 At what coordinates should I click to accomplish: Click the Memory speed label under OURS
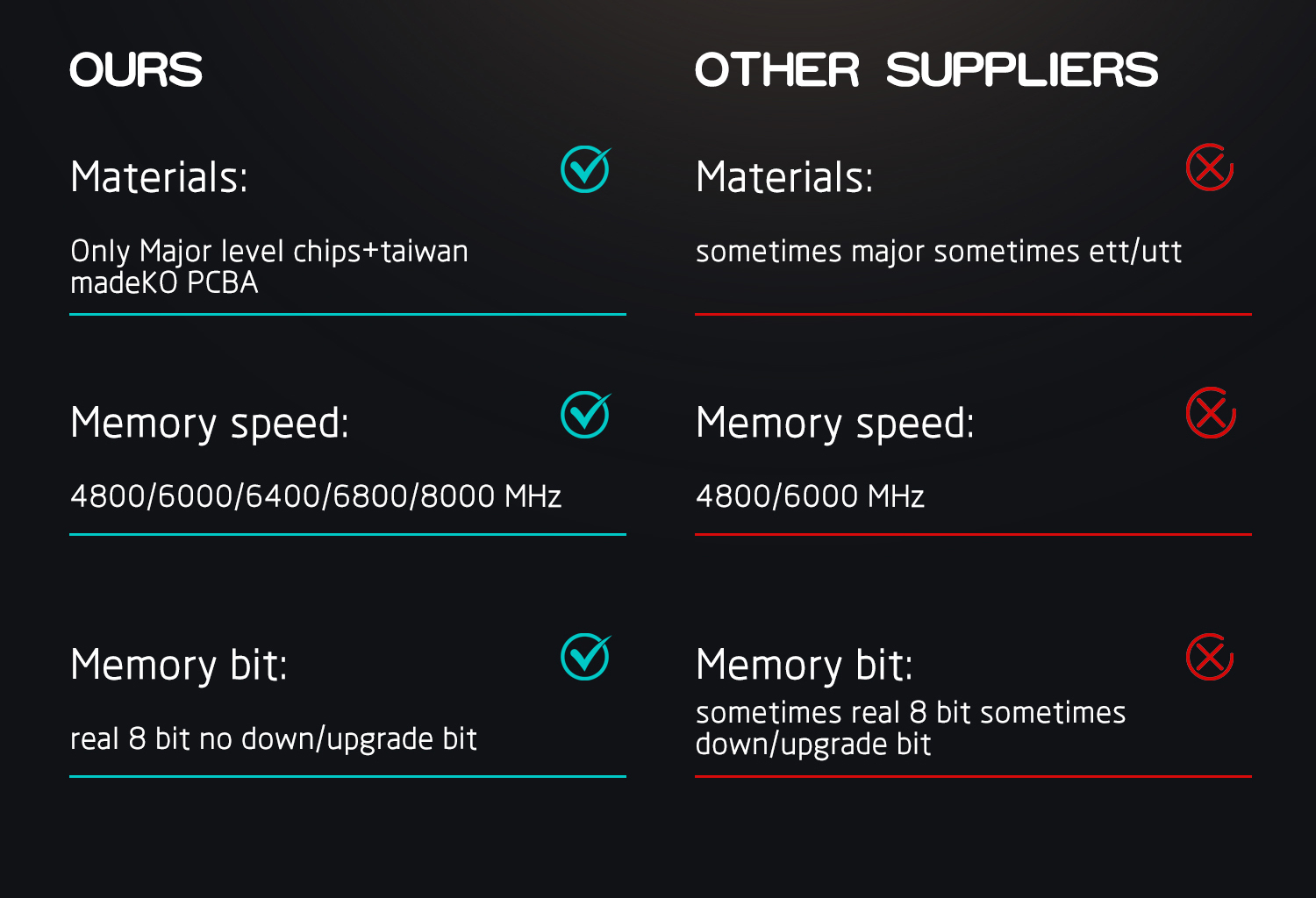(210, 424)
